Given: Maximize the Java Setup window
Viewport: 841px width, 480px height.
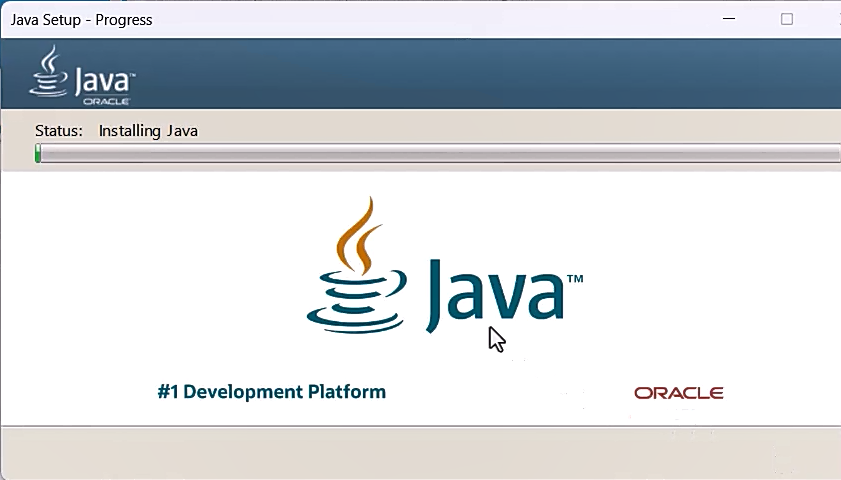Looking at the screenshot, I should 787,19.
